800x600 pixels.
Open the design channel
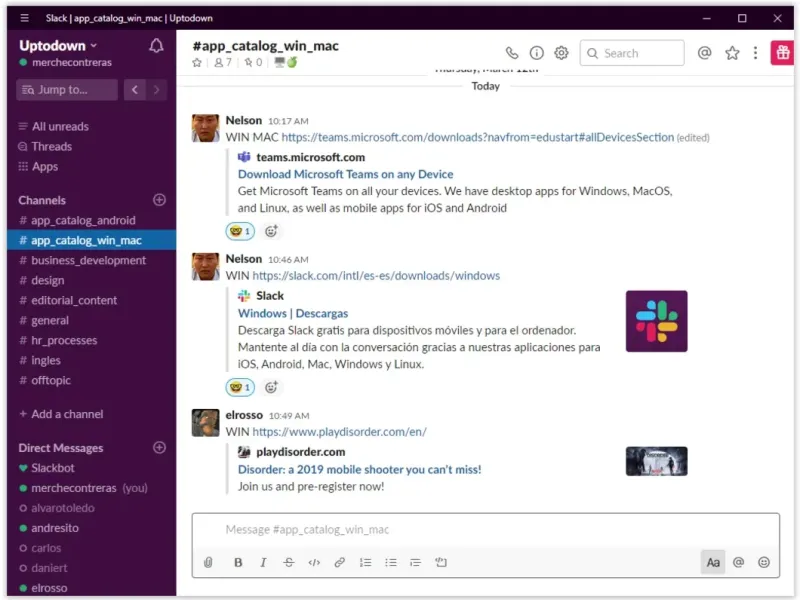pyautogui.click(x=47, y=280)
